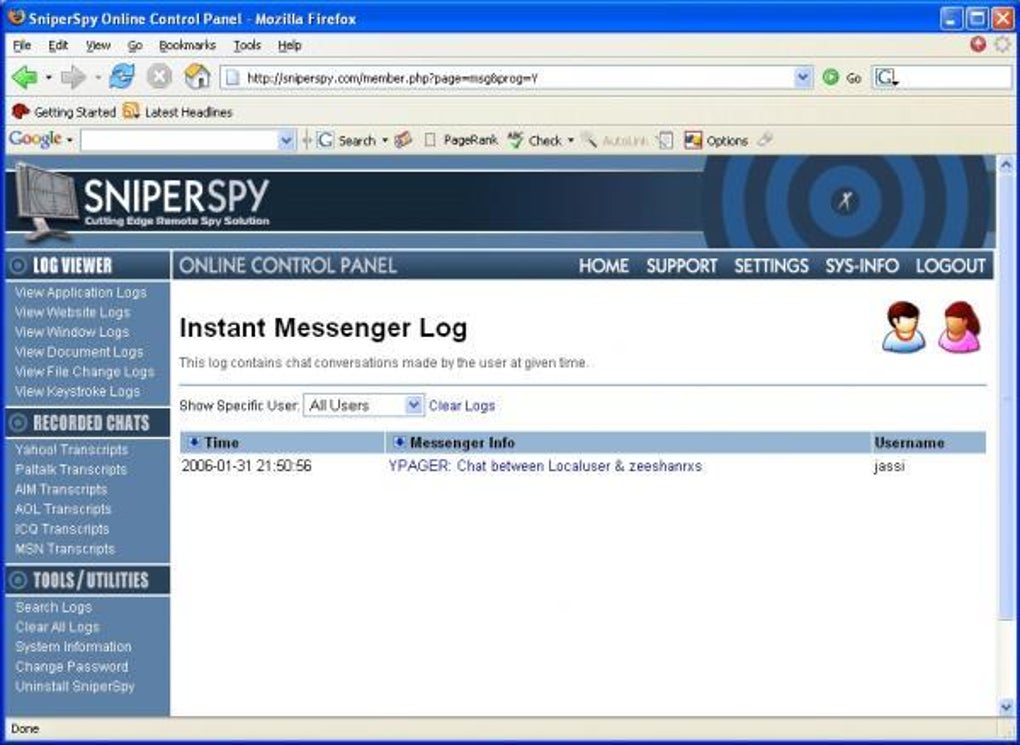This screenshot has width=1020, height=745.
Task: Open the Google toolbar search box dropdown
Action: pos(286,140)
